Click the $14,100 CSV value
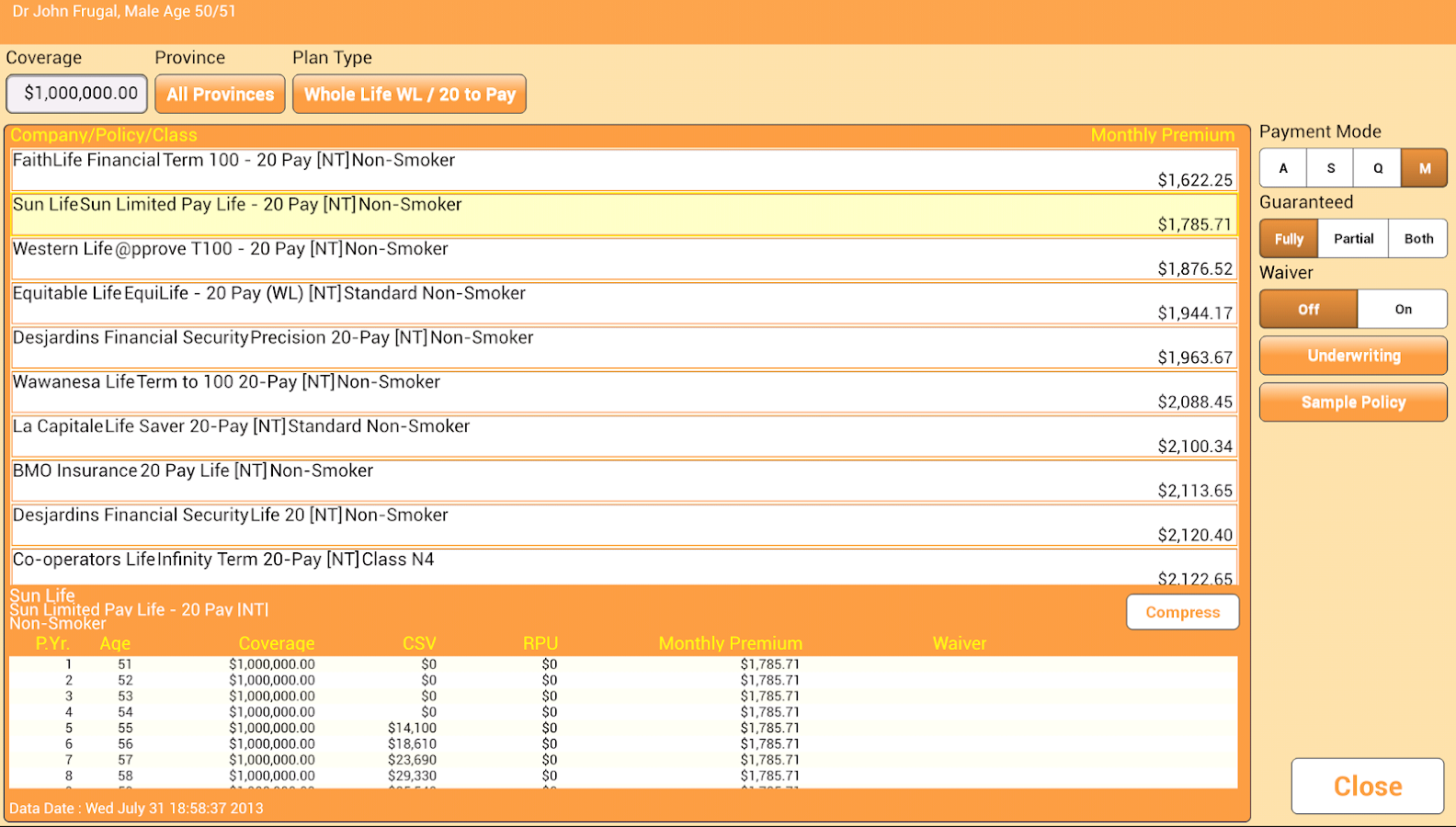The height and width of the screenshot is (827, 1456). [413, 728]
